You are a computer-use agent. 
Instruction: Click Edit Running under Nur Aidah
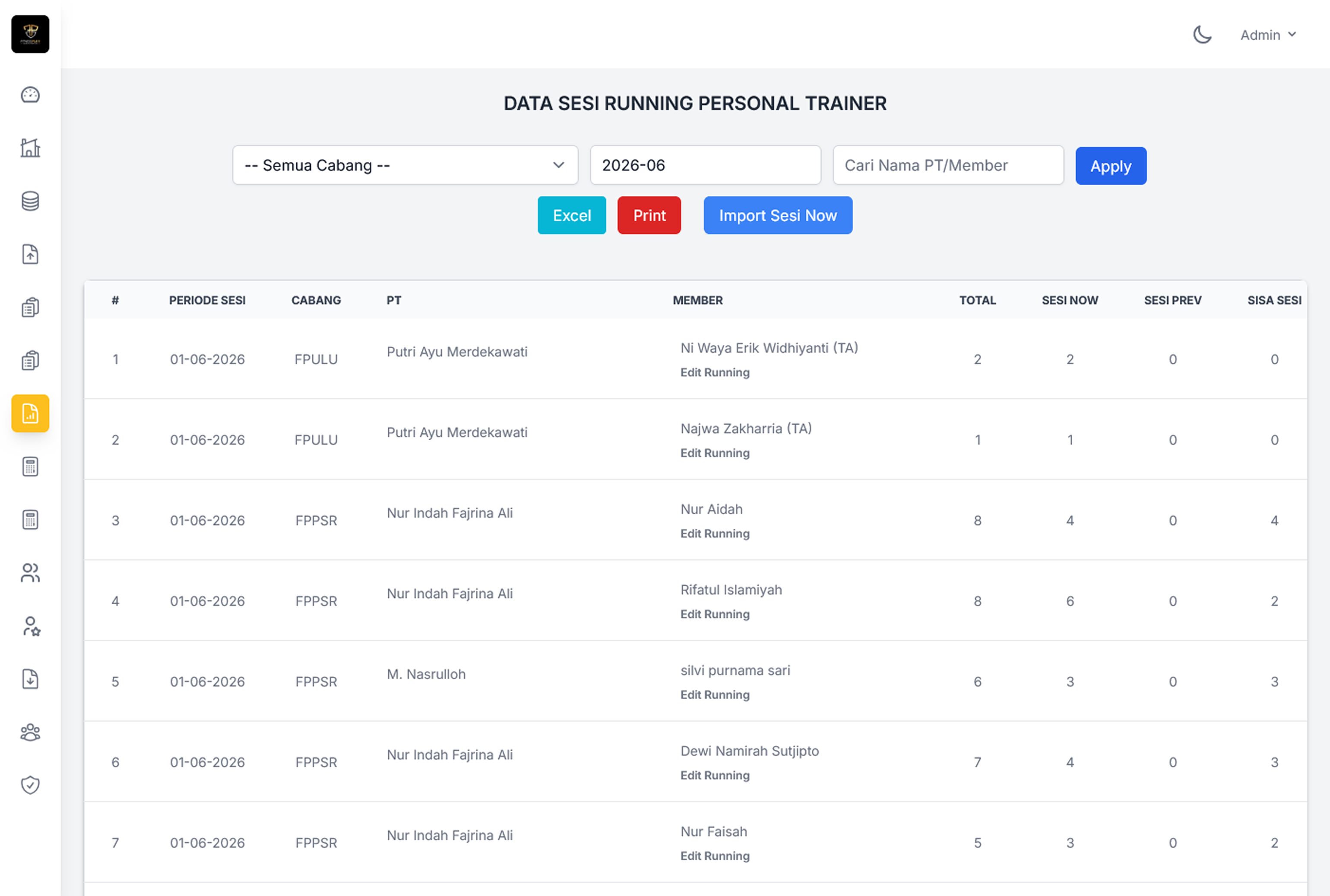[715, 534]
